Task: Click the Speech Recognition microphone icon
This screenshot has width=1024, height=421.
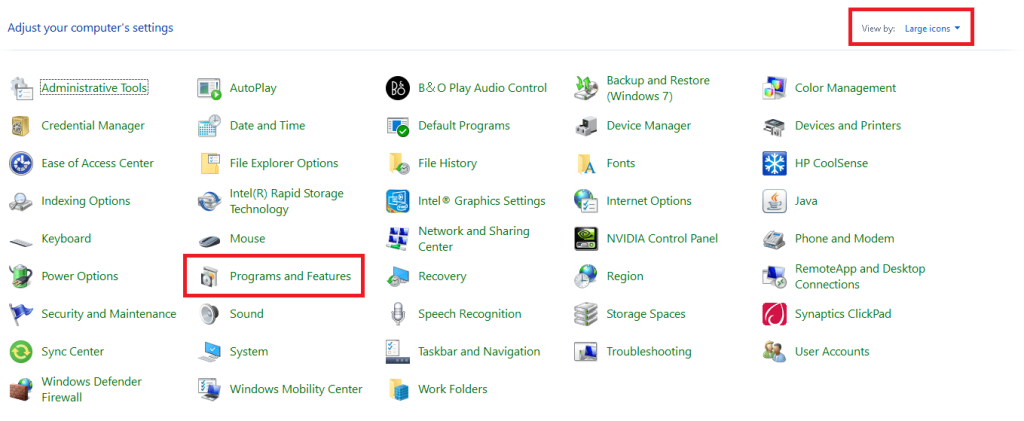Action: tap(398, 314)
